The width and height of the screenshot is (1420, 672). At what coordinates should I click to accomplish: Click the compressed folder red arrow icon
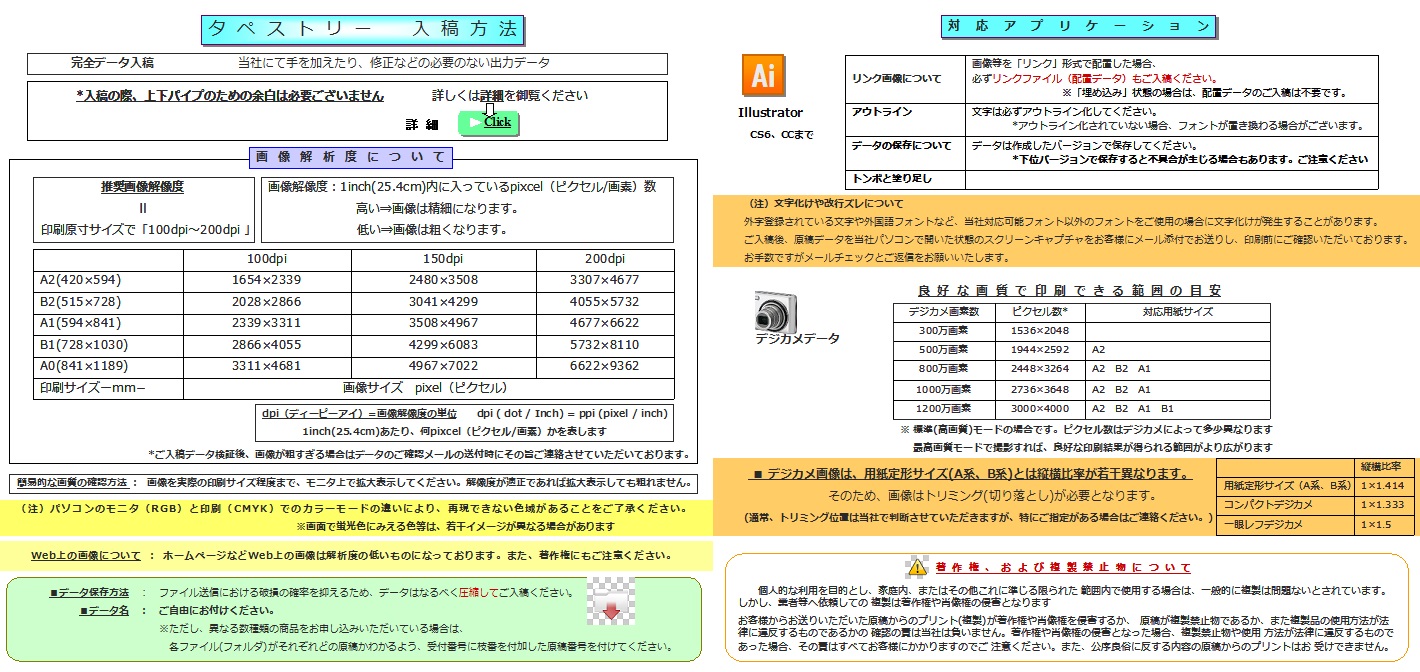(610, 601)
